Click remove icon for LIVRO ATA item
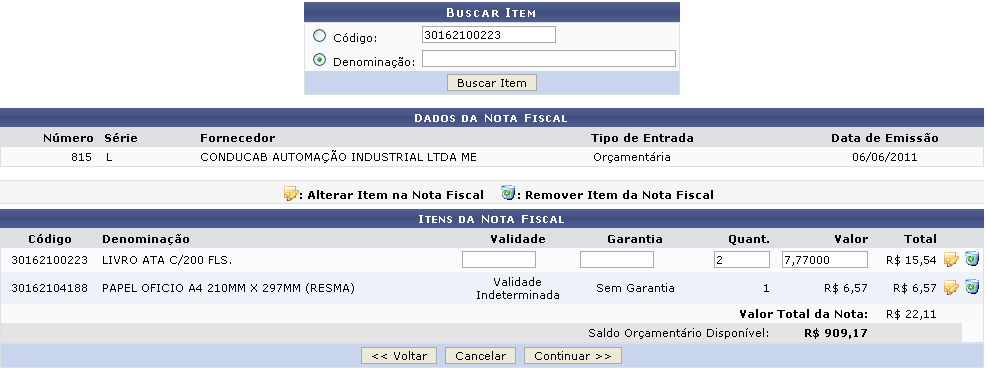Screen dimensions: 986x368 pyautogui.click(x=972, y=259)
